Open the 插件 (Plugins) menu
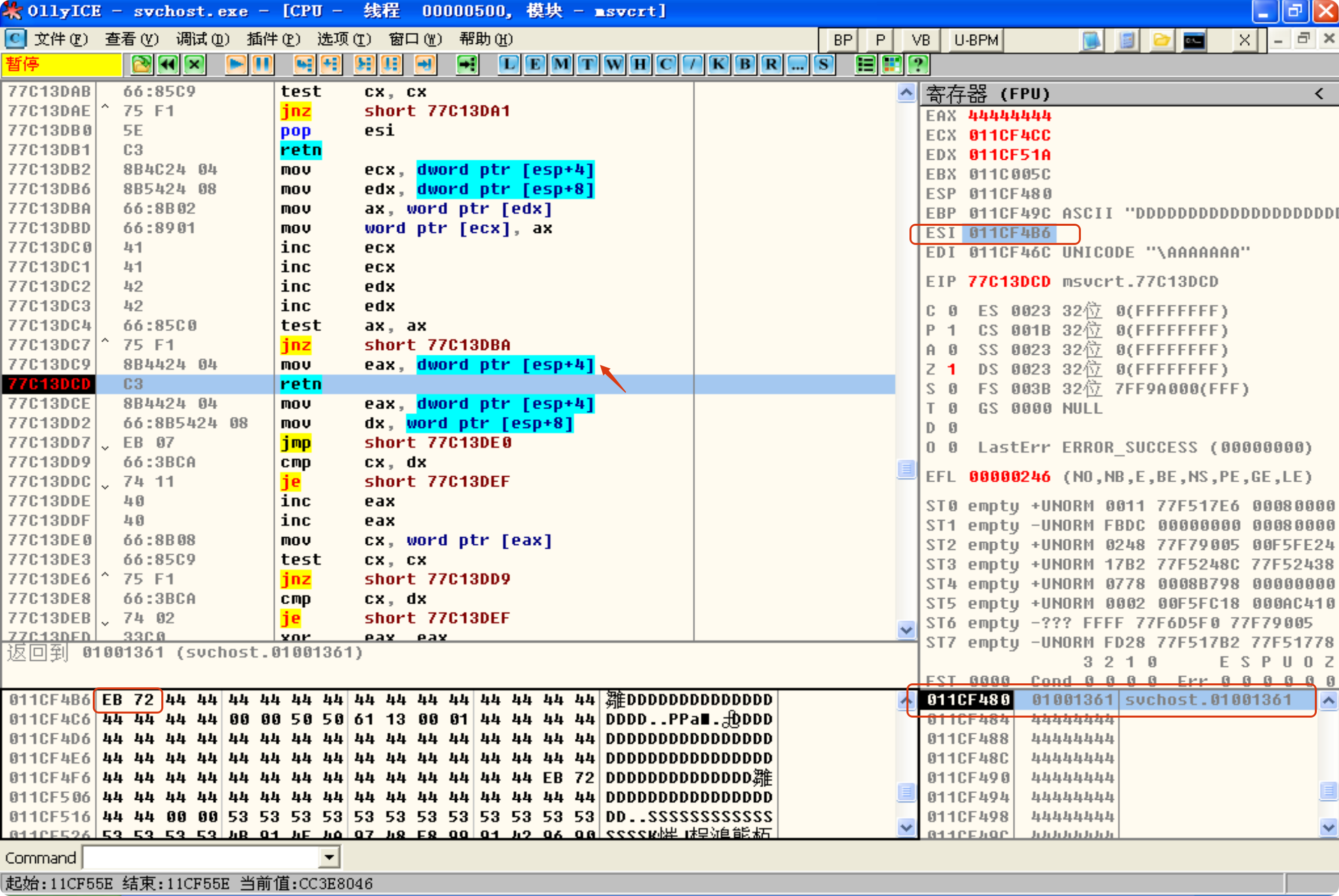The image size is (1339, 896). pyautogui.click(x=273, y=39)
